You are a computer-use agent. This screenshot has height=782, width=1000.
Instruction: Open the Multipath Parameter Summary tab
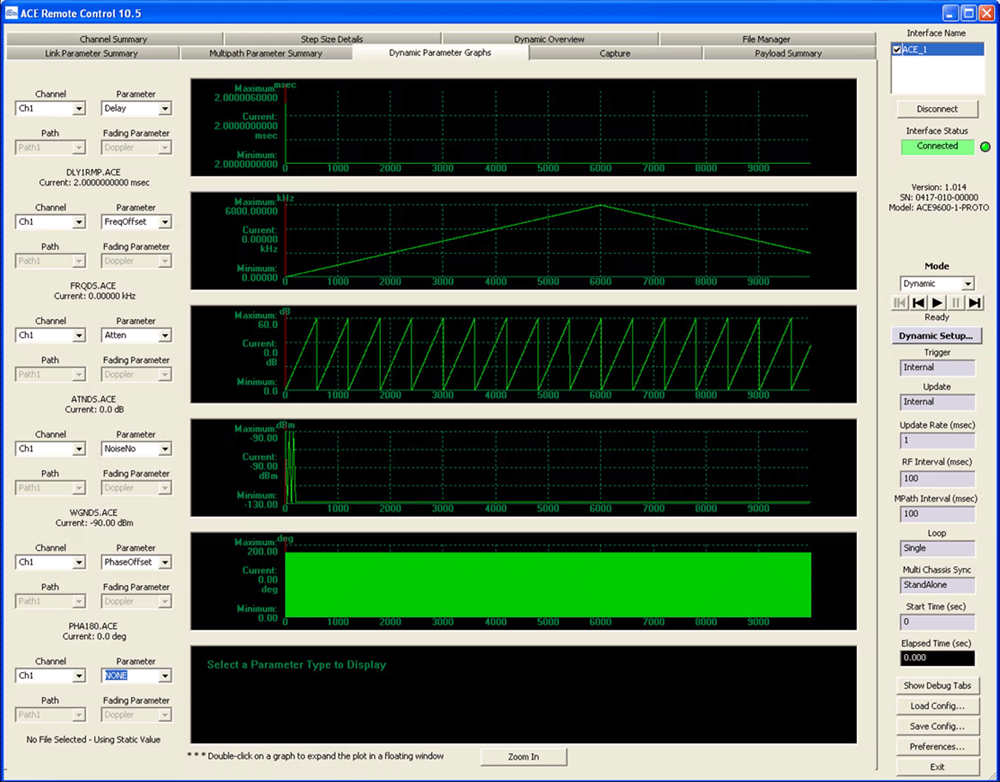click(265, 53)
